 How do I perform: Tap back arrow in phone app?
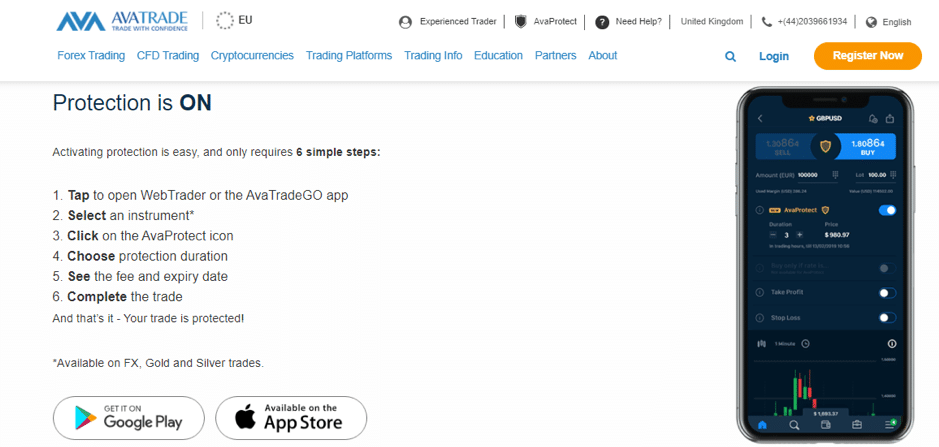point(760,119)
